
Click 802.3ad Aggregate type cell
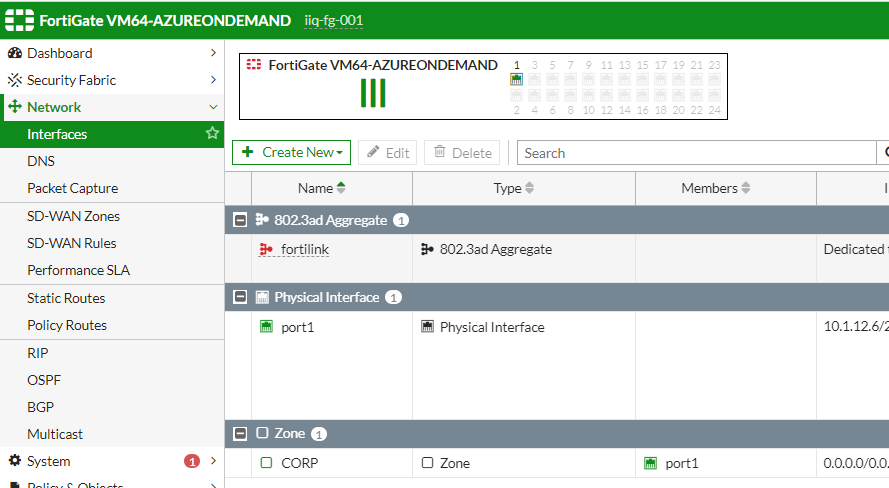tap(524, 258)
